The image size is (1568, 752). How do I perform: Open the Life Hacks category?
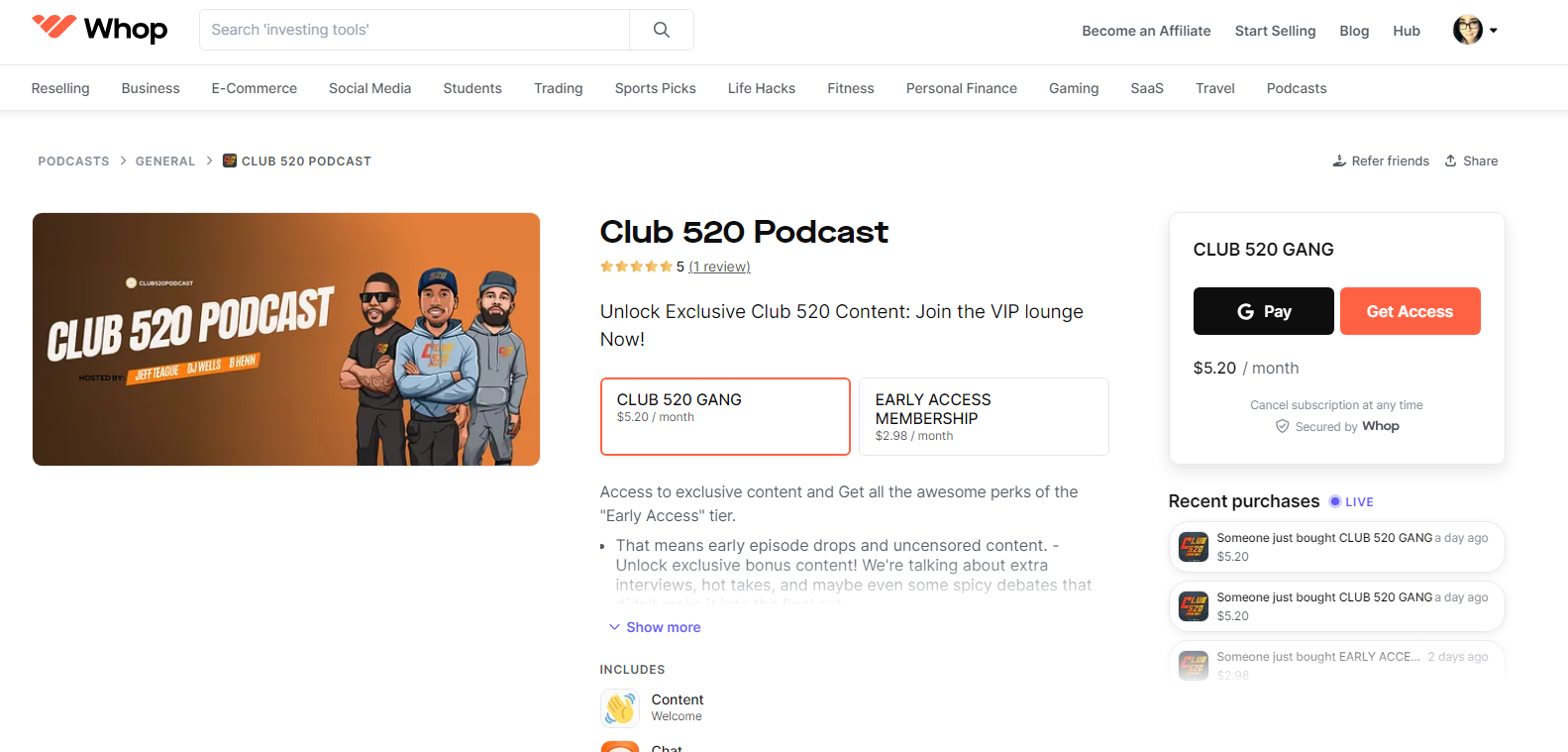click(762, 88)
